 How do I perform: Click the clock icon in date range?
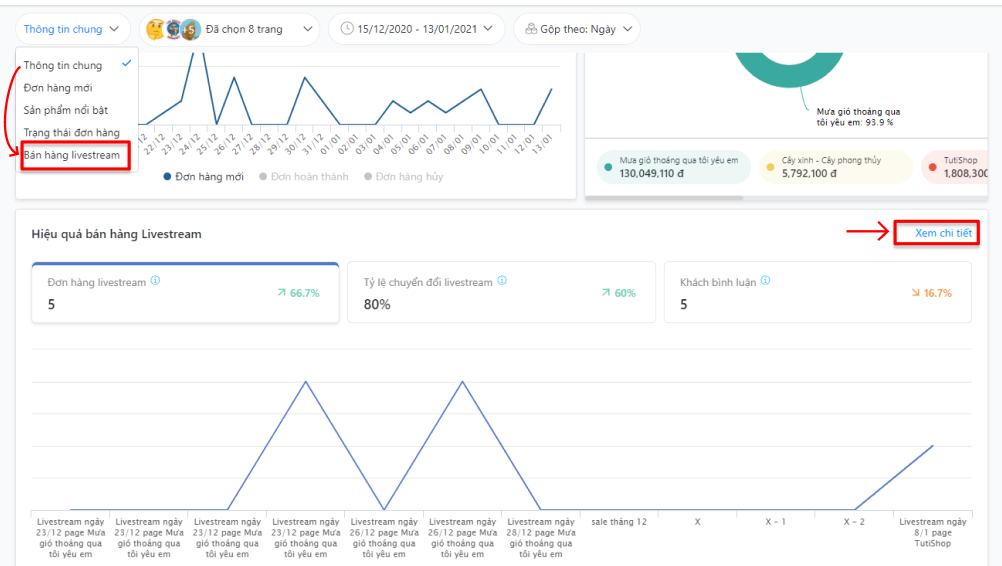click(347, 29)
